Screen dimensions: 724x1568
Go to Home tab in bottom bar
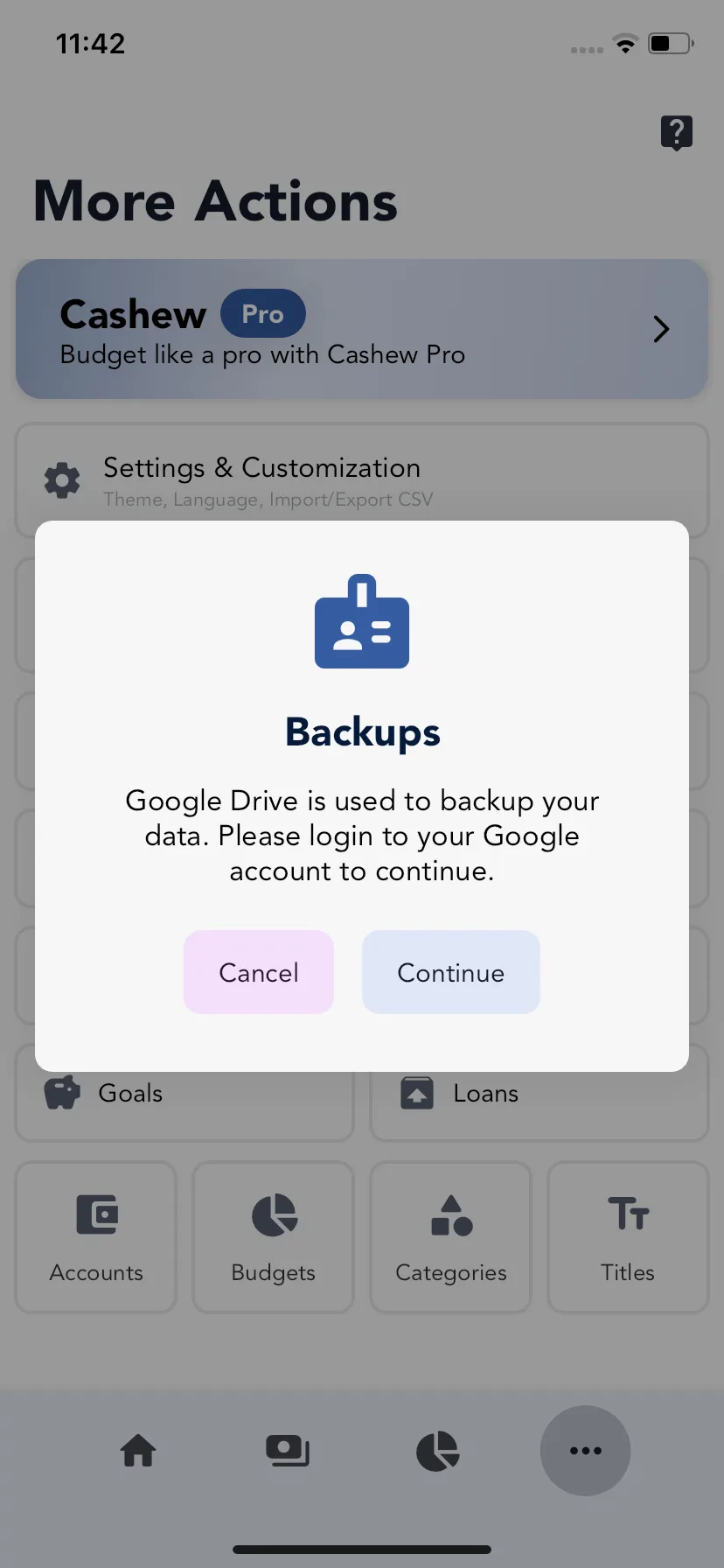(138, 1451)
